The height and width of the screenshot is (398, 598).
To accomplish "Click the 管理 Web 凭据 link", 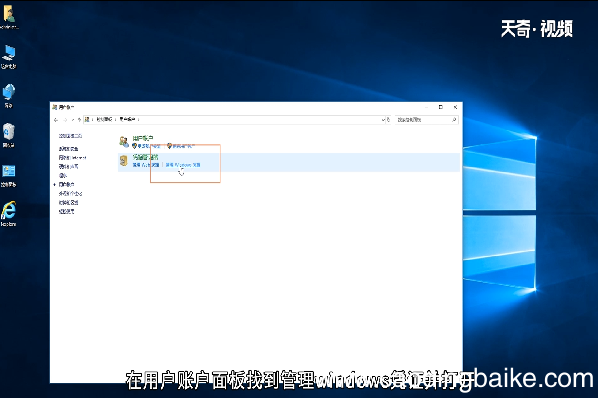I will 146,165.
